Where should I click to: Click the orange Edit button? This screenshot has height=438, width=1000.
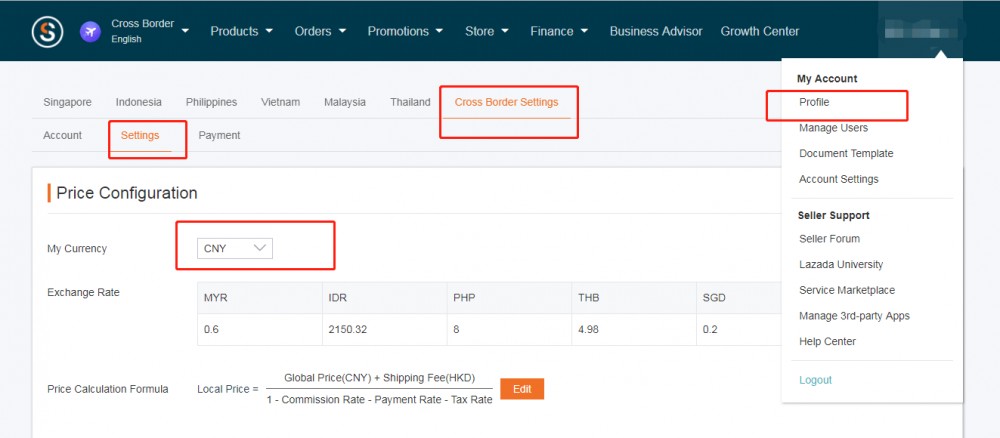(521, 388)
